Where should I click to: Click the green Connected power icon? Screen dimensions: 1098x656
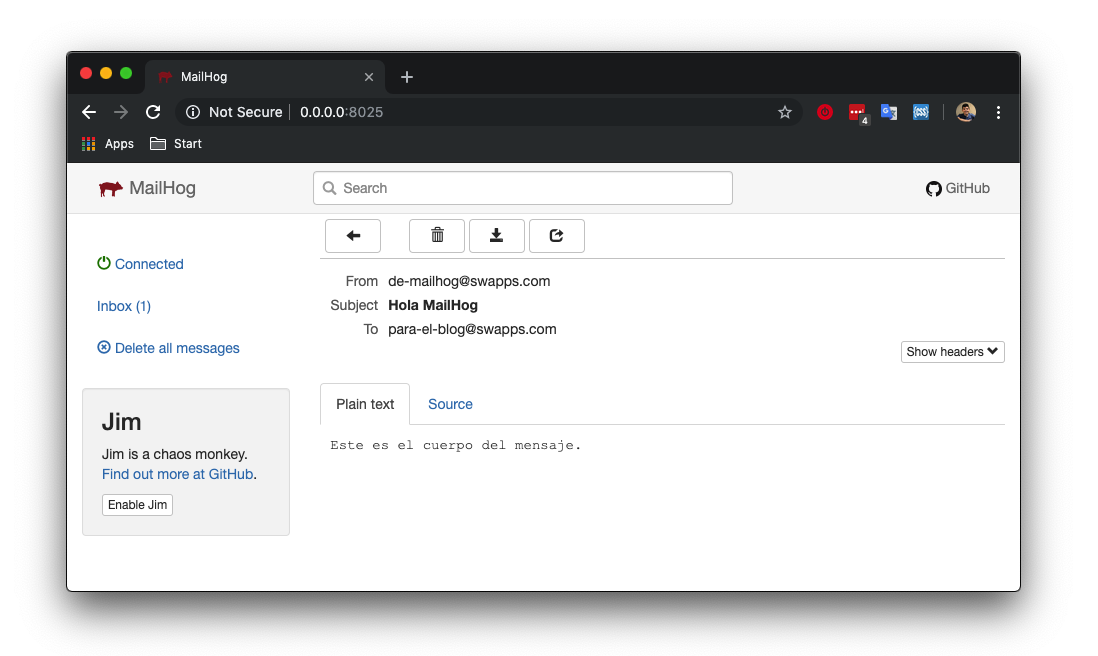[104, 263]
